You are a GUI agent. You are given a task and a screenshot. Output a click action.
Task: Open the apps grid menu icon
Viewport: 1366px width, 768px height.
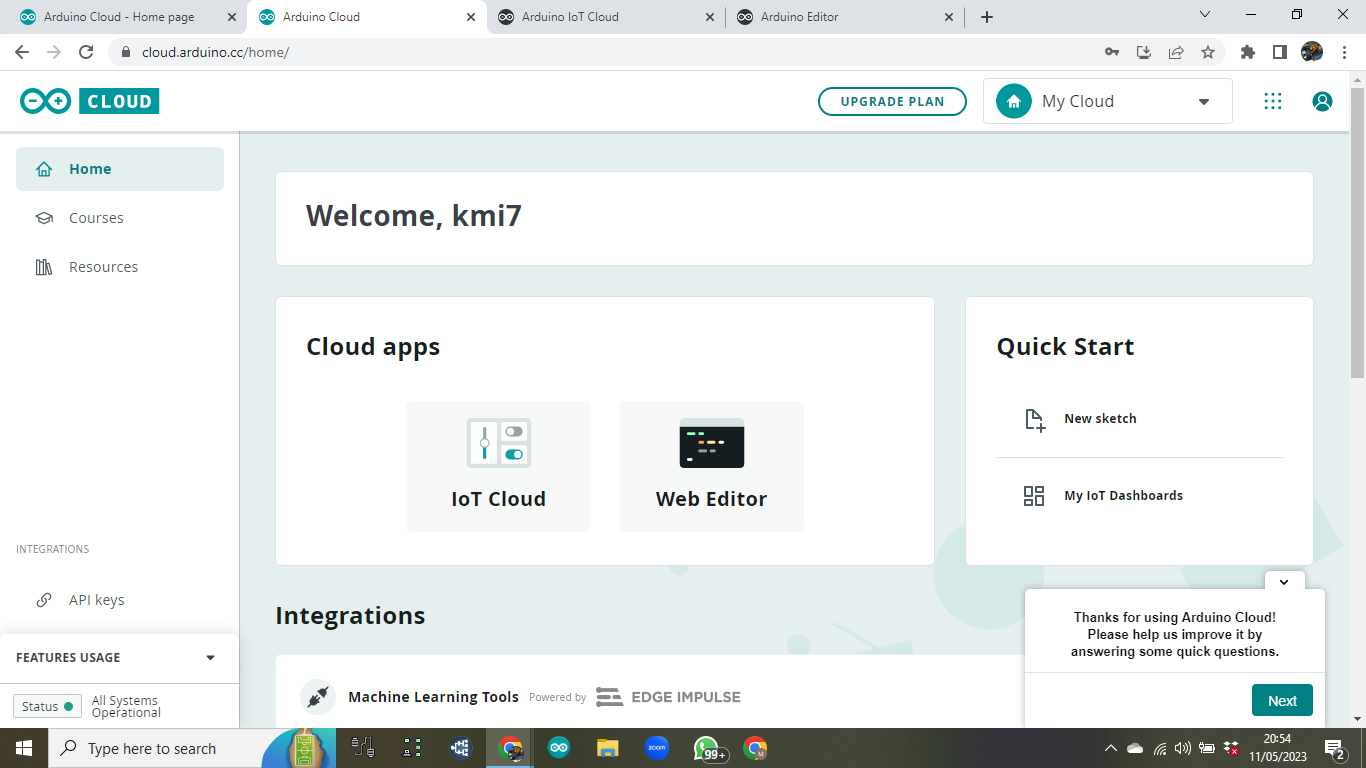pos(1272,101)
